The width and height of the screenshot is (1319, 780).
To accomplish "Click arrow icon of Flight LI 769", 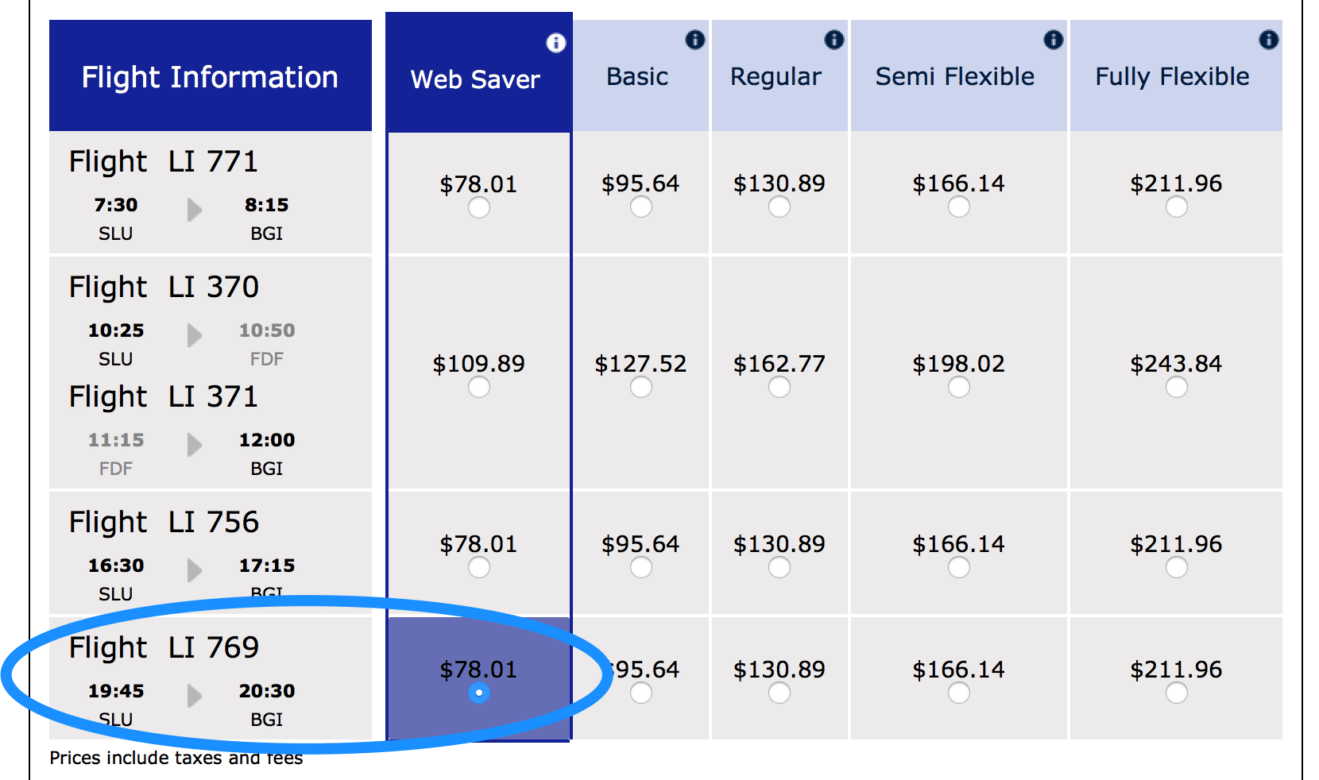I will pos(195,696).
